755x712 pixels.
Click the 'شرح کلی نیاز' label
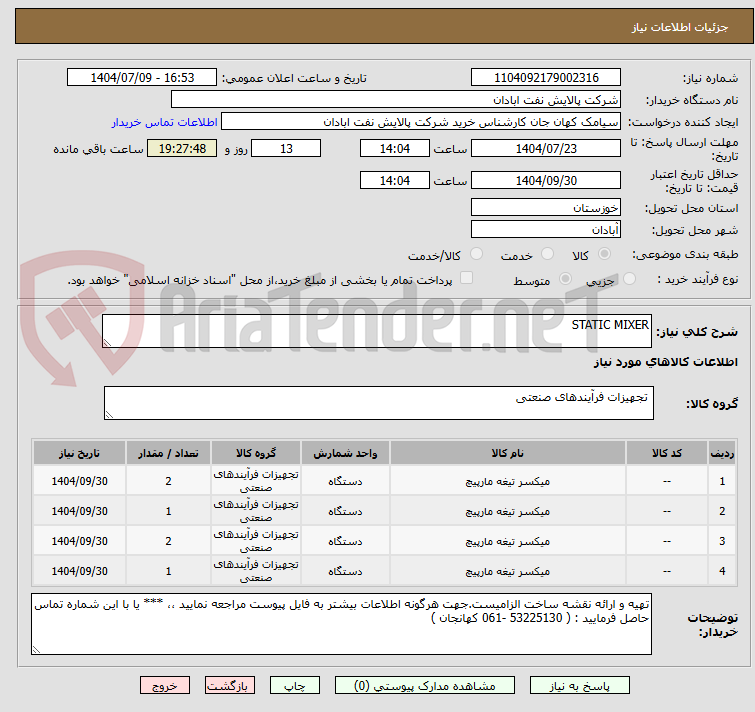coord(697,332)
